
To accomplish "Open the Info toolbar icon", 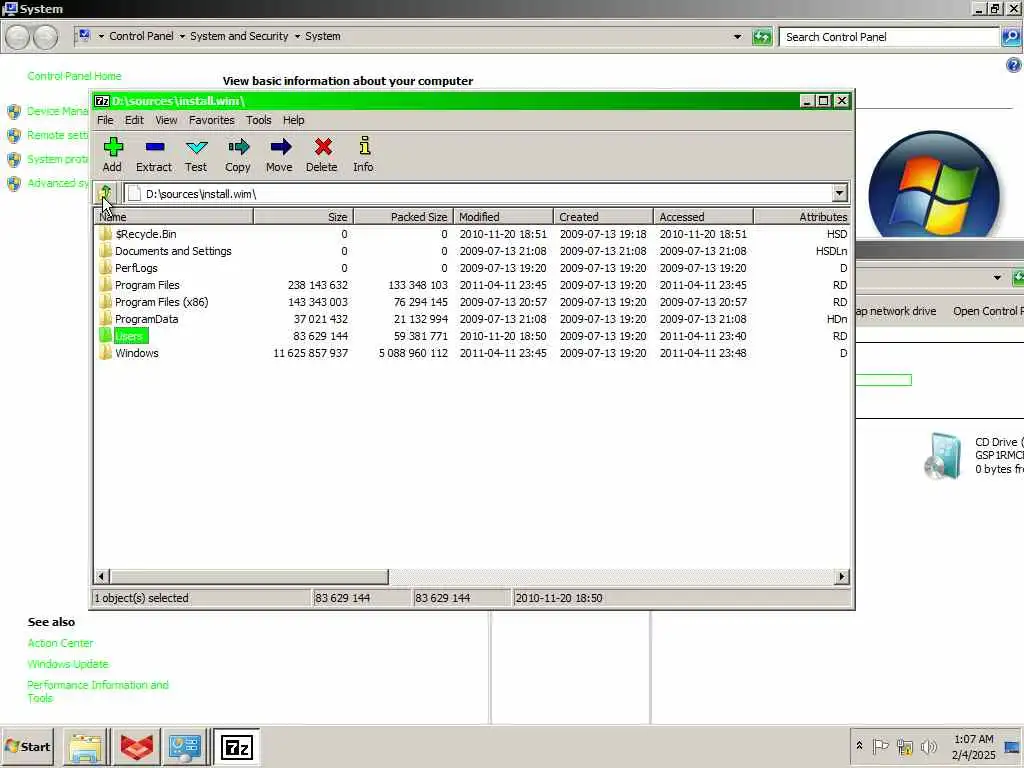I will [x=364, y=154].
